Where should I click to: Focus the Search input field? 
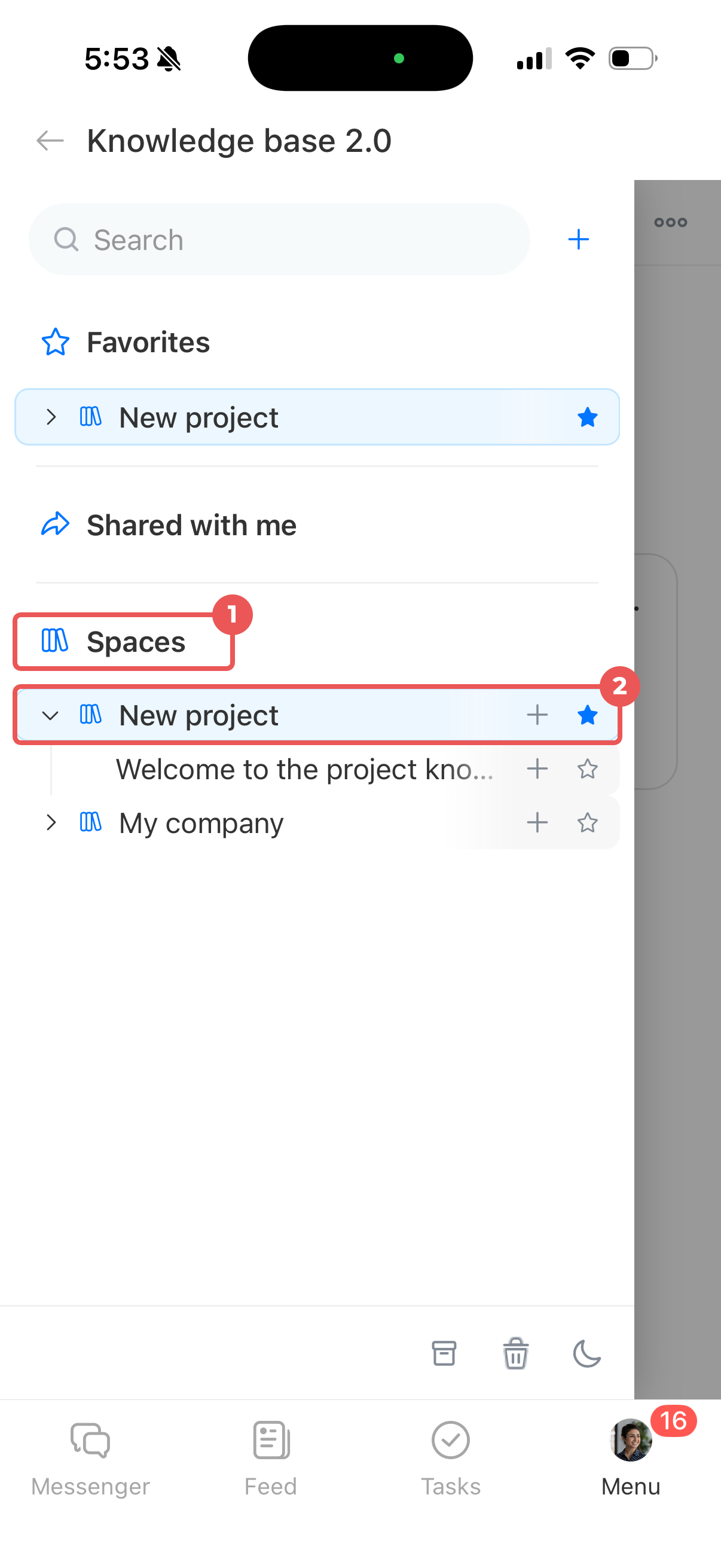pyautogui.click(x=279, y=239)
